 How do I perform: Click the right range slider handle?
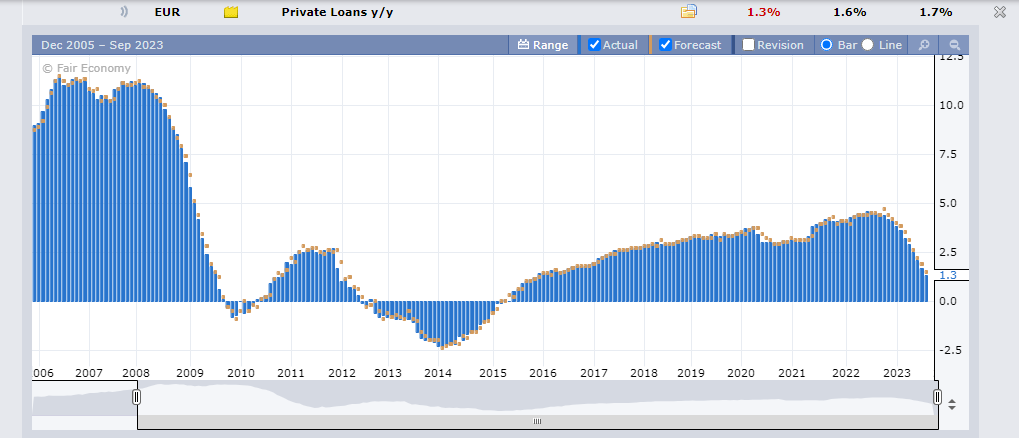(x=937, y=396)
